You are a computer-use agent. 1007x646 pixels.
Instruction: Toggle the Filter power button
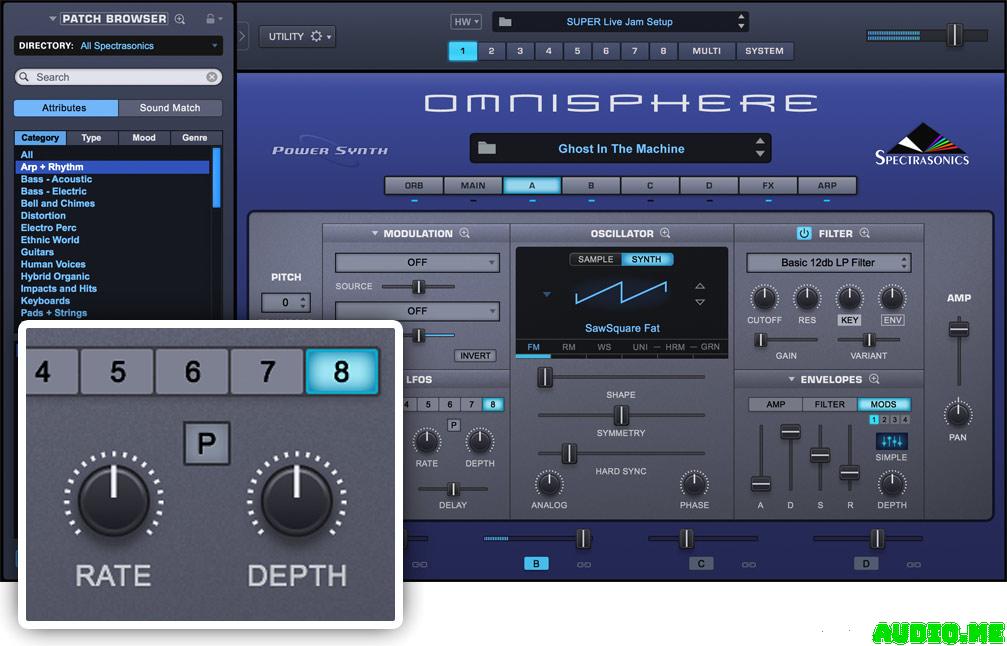click(803, 234)
